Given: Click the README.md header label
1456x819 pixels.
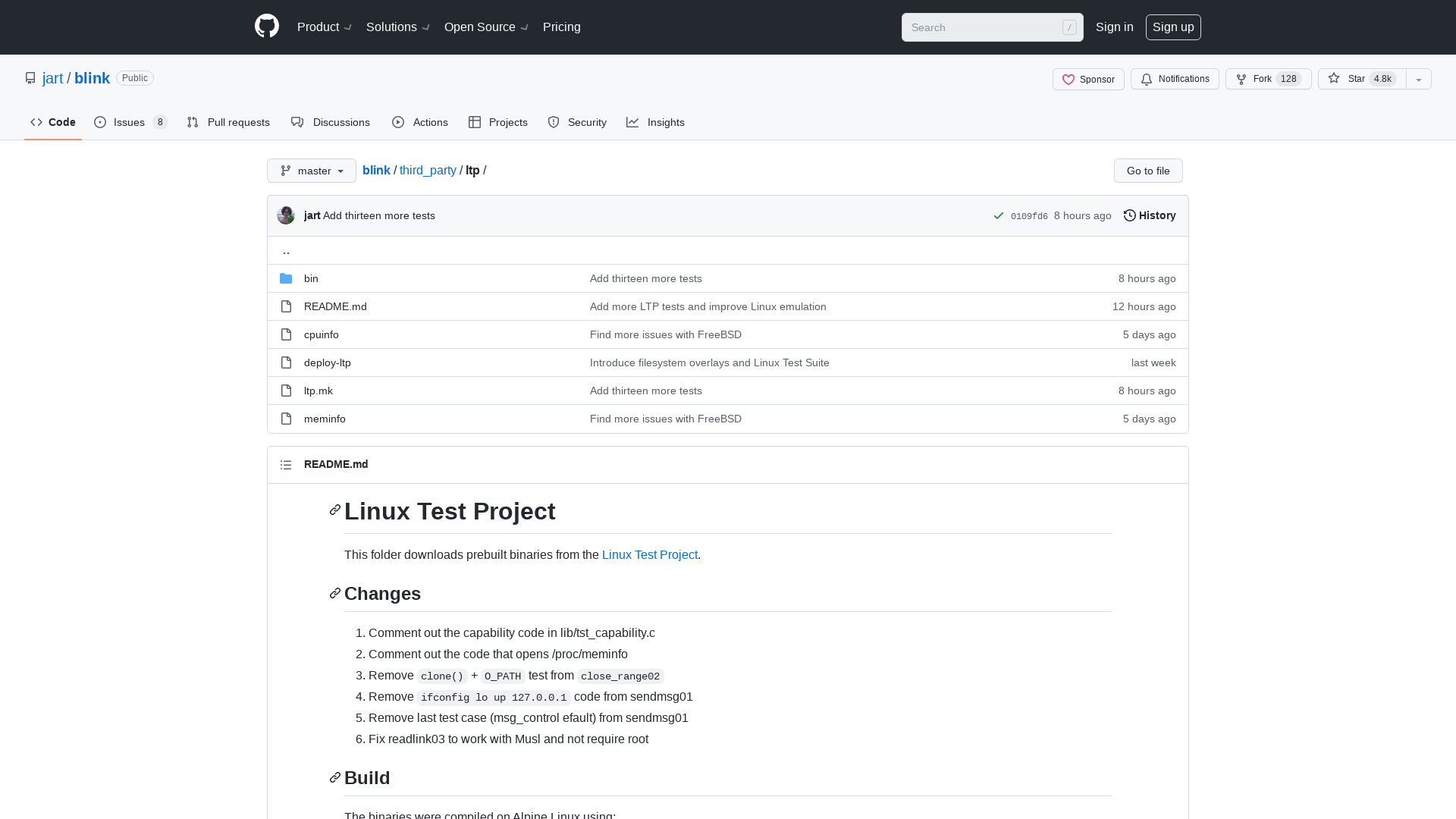Looking at the screenshot, I should coord(336,464).
